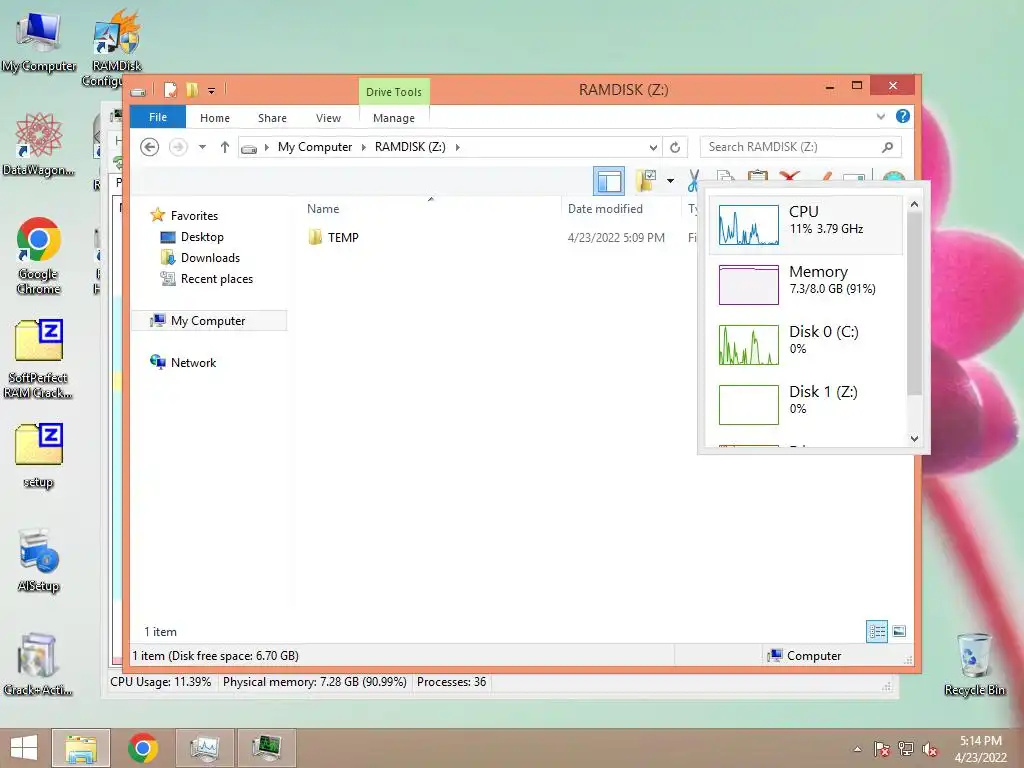Switch to the Share ribbon tab
This screenshot has width=1024, height=768.
(272, 118)
